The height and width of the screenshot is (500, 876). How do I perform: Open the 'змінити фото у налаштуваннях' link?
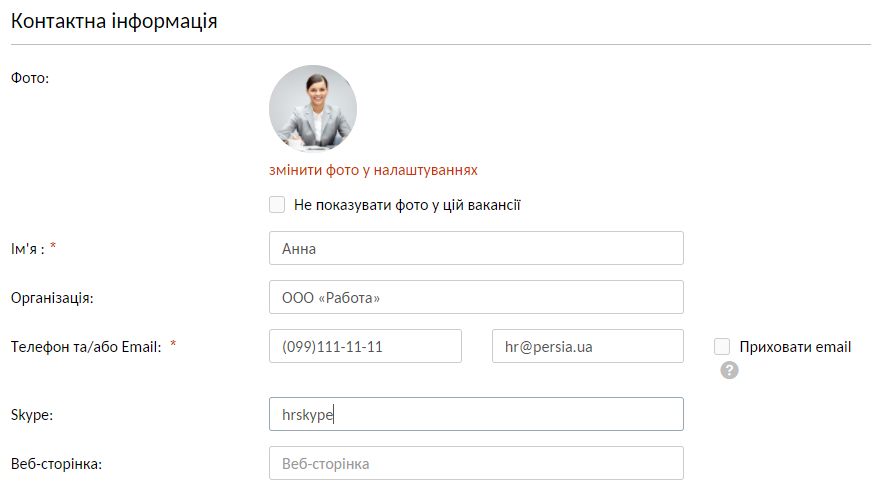coord(373,170)
